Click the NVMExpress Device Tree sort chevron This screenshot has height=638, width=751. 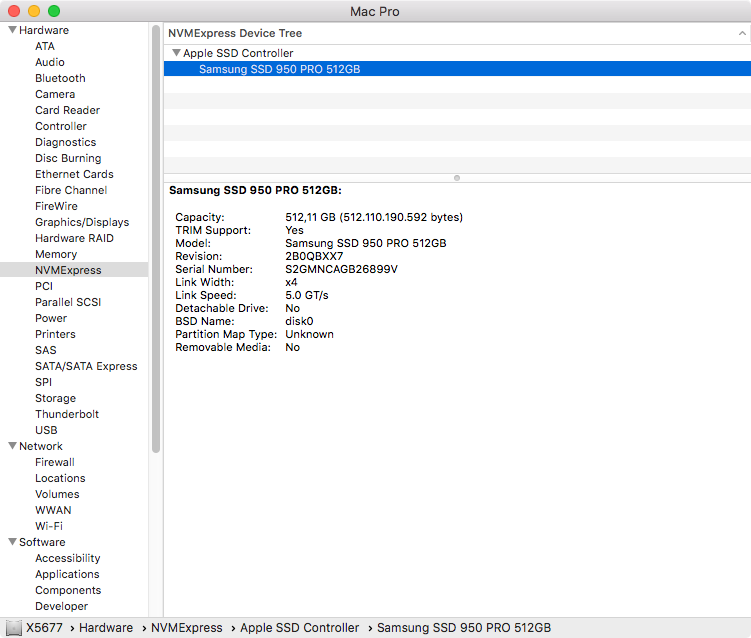point(742,33)
